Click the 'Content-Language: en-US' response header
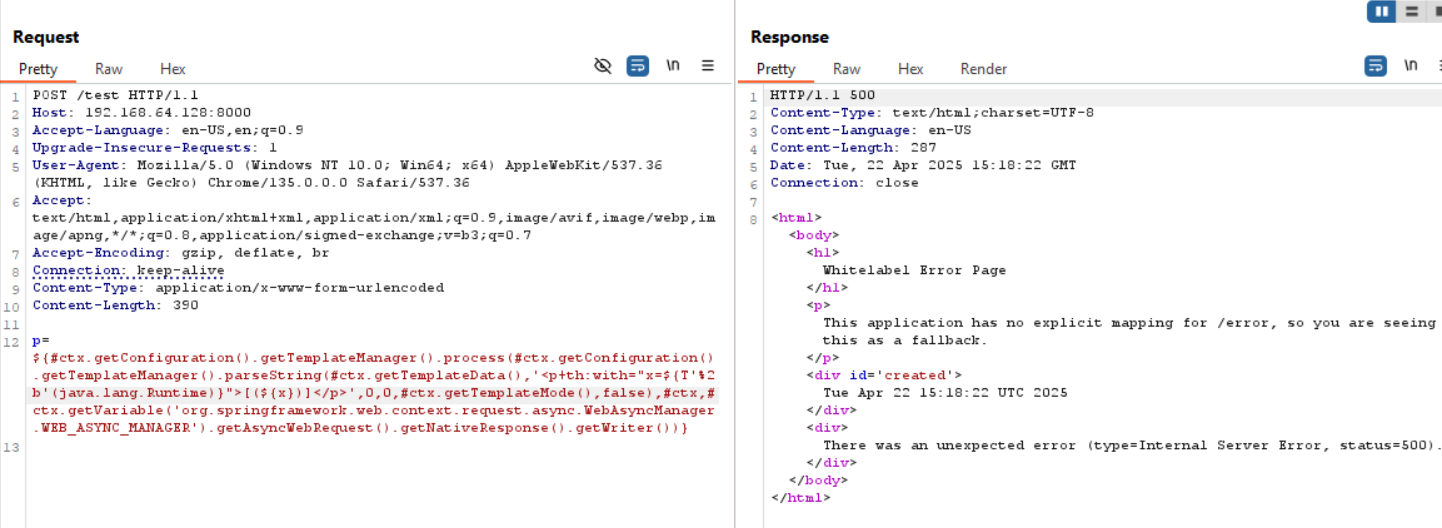Screen dimensions: 1442x528 pyautogui.click(x=870, y=130)
